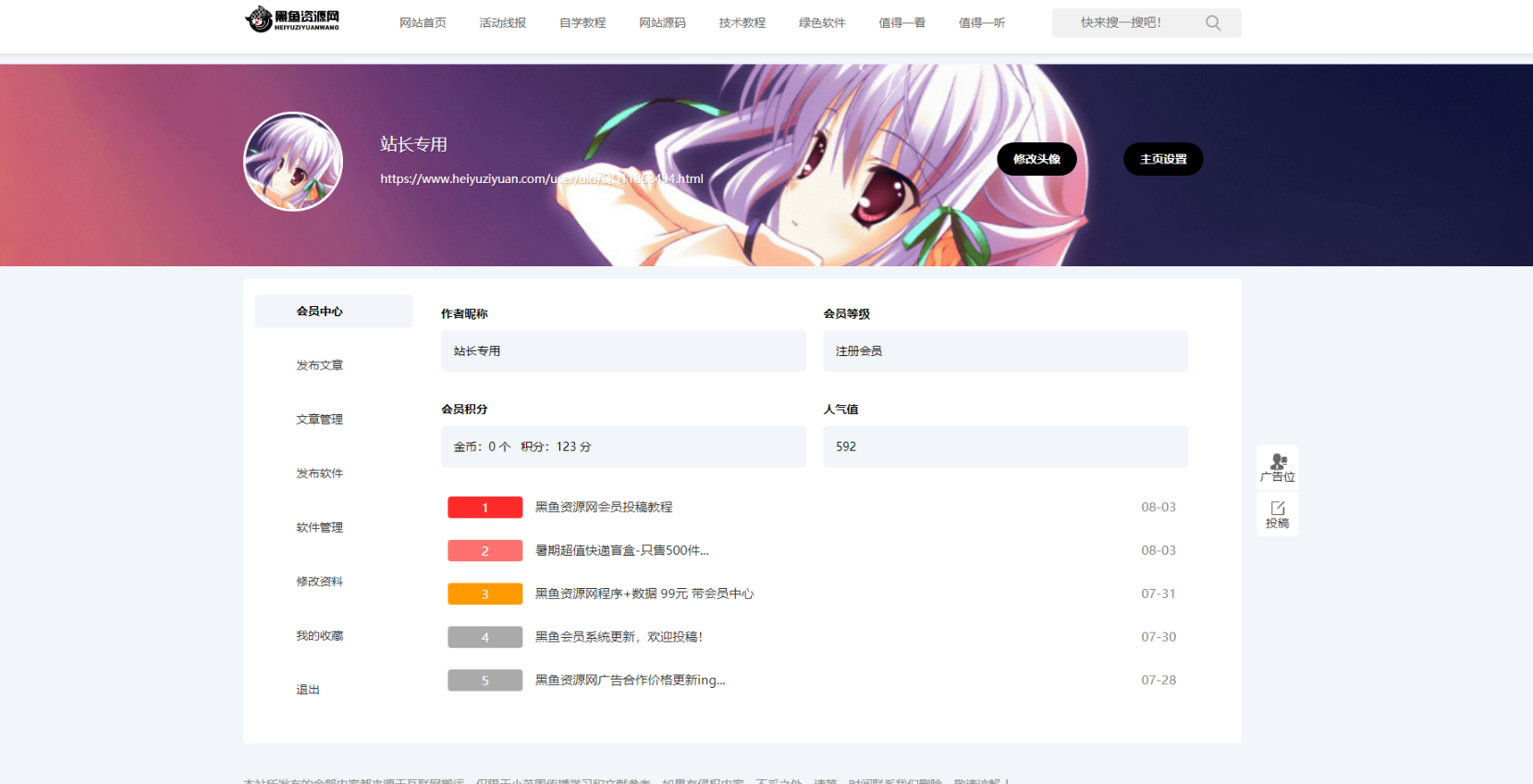Screen dimensions: 1533x784
Task: Select 修改资料 in the sidebar
Action: point(320,582)
